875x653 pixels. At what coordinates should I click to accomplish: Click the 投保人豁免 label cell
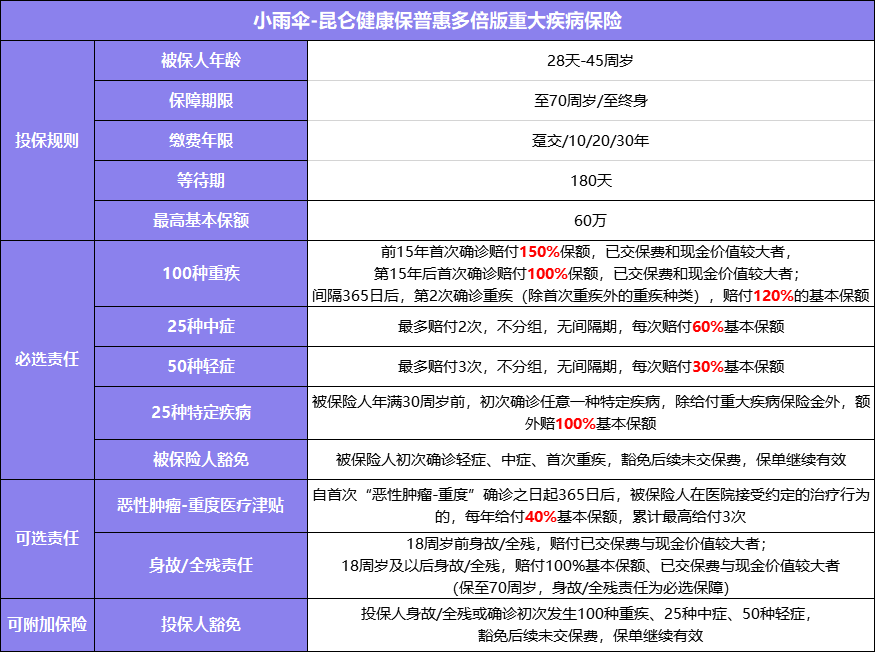point(201,624)
